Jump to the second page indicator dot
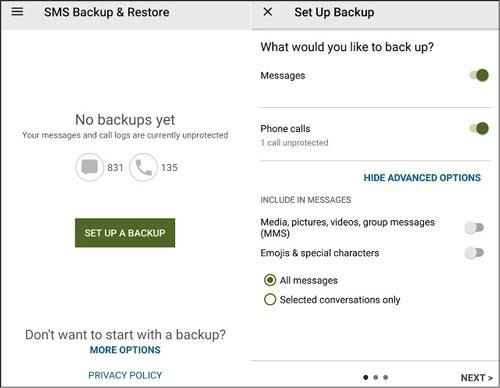 376,377
